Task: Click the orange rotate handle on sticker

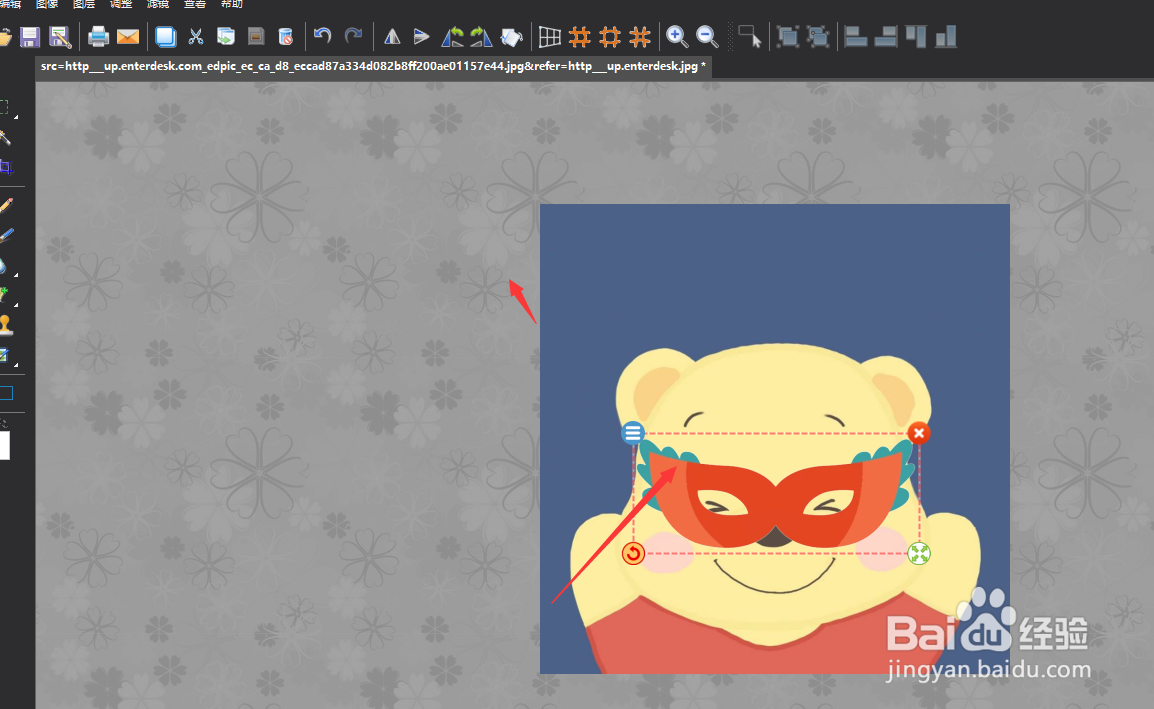Action: (633, 553)
